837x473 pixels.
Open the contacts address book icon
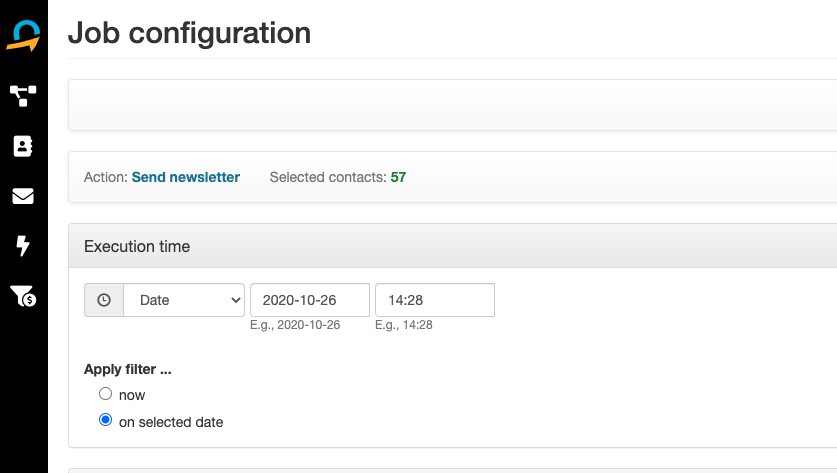coord(23,146)
